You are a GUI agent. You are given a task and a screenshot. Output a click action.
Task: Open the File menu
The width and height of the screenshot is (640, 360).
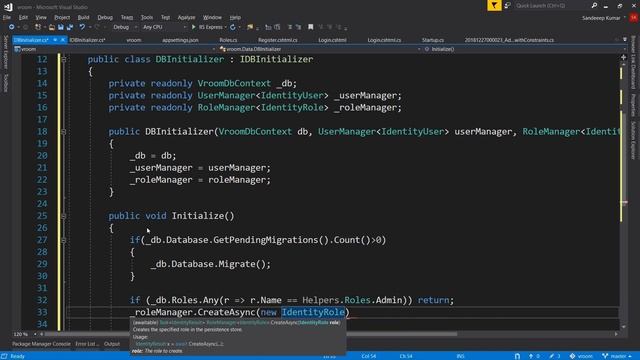tap(7, 18)
